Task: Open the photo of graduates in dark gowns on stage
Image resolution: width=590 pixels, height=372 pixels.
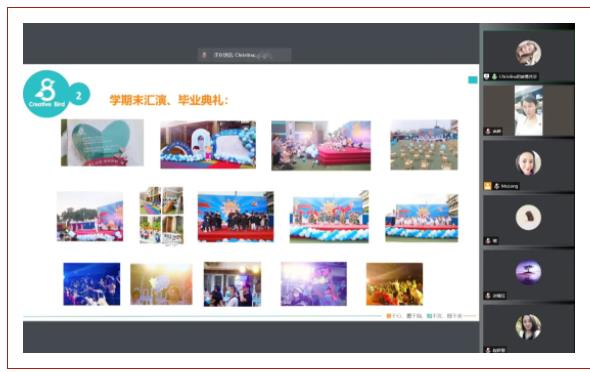Action: [x=236, y=216]
